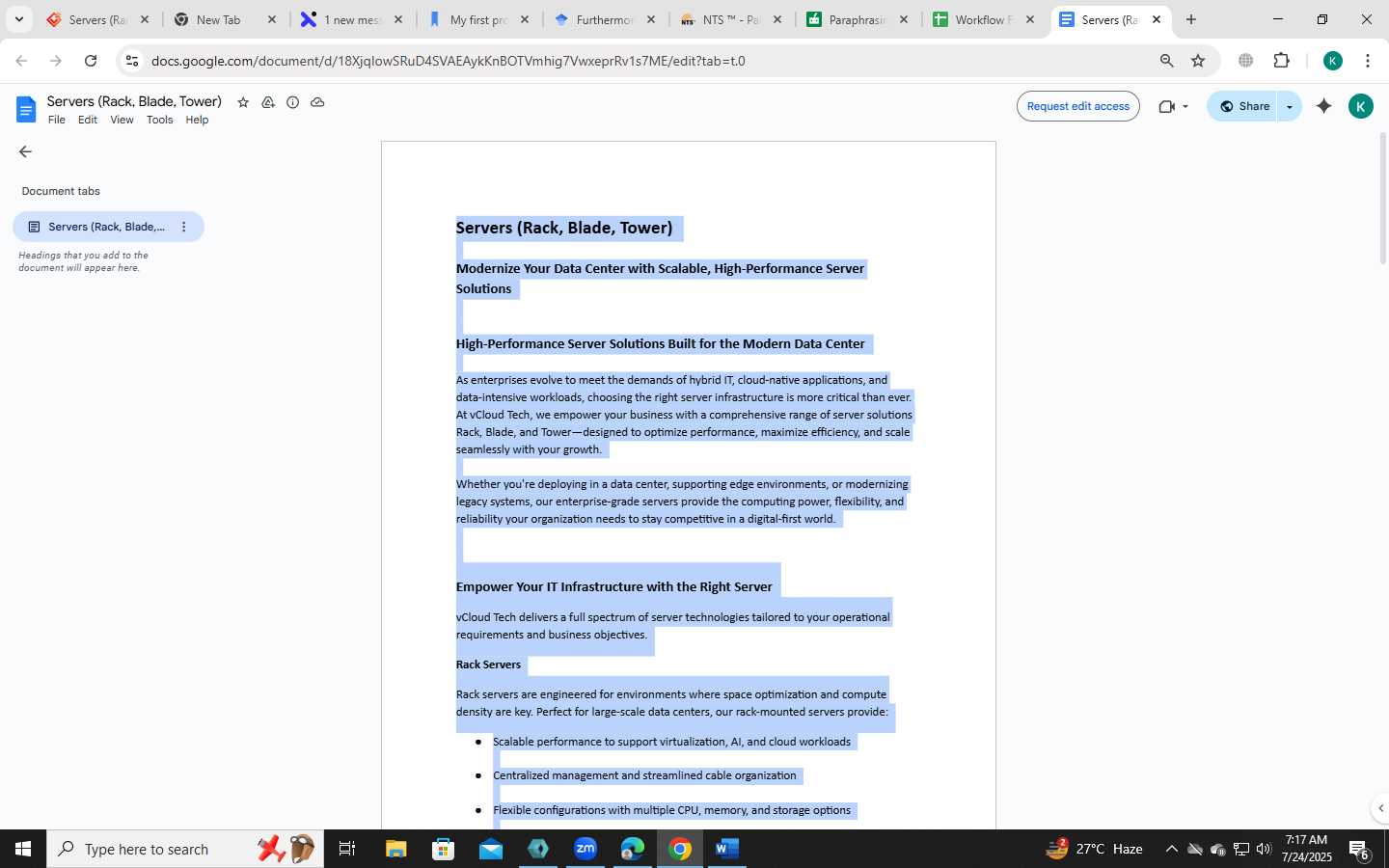Switch to the NTS browser tab

730,19
